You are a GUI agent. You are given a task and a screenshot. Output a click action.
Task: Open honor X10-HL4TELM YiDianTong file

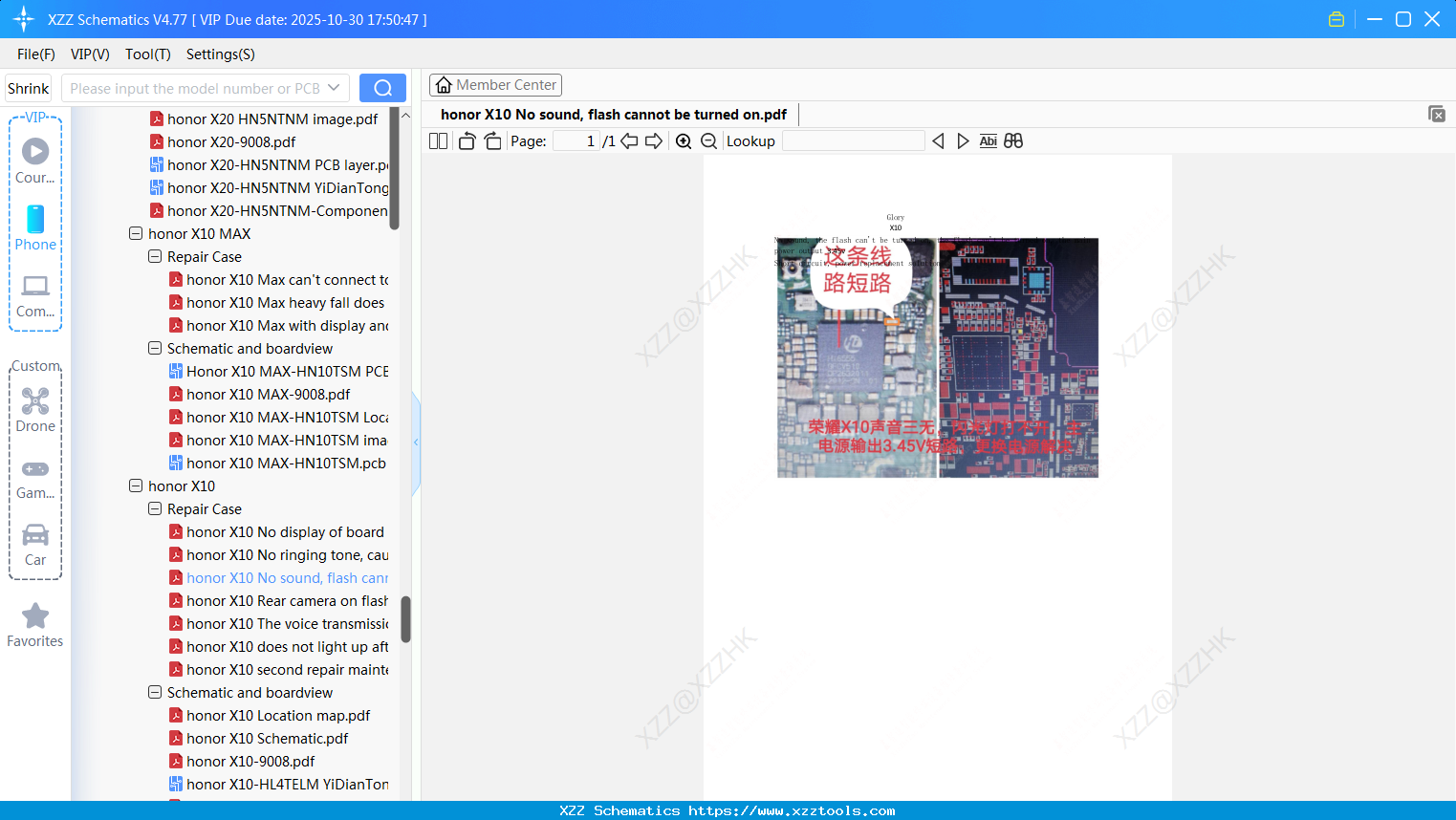[287, 784]
